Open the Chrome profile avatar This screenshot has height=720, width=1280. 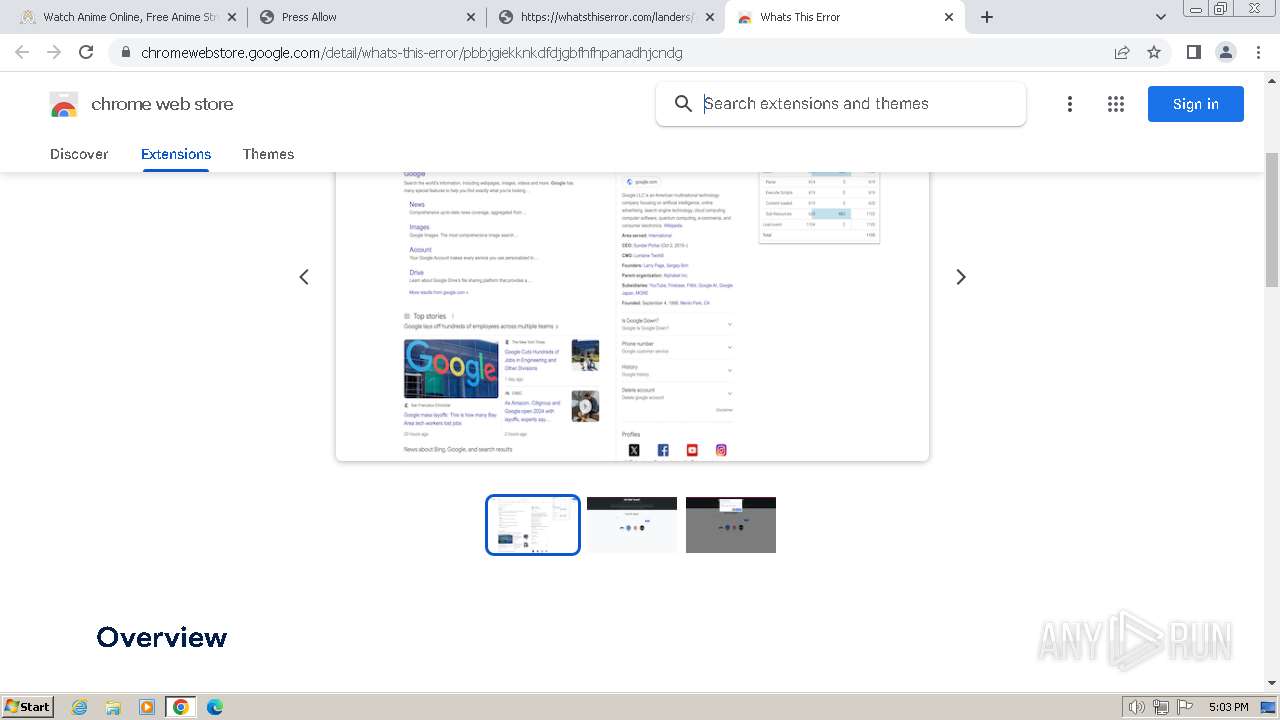point(1225,52)
